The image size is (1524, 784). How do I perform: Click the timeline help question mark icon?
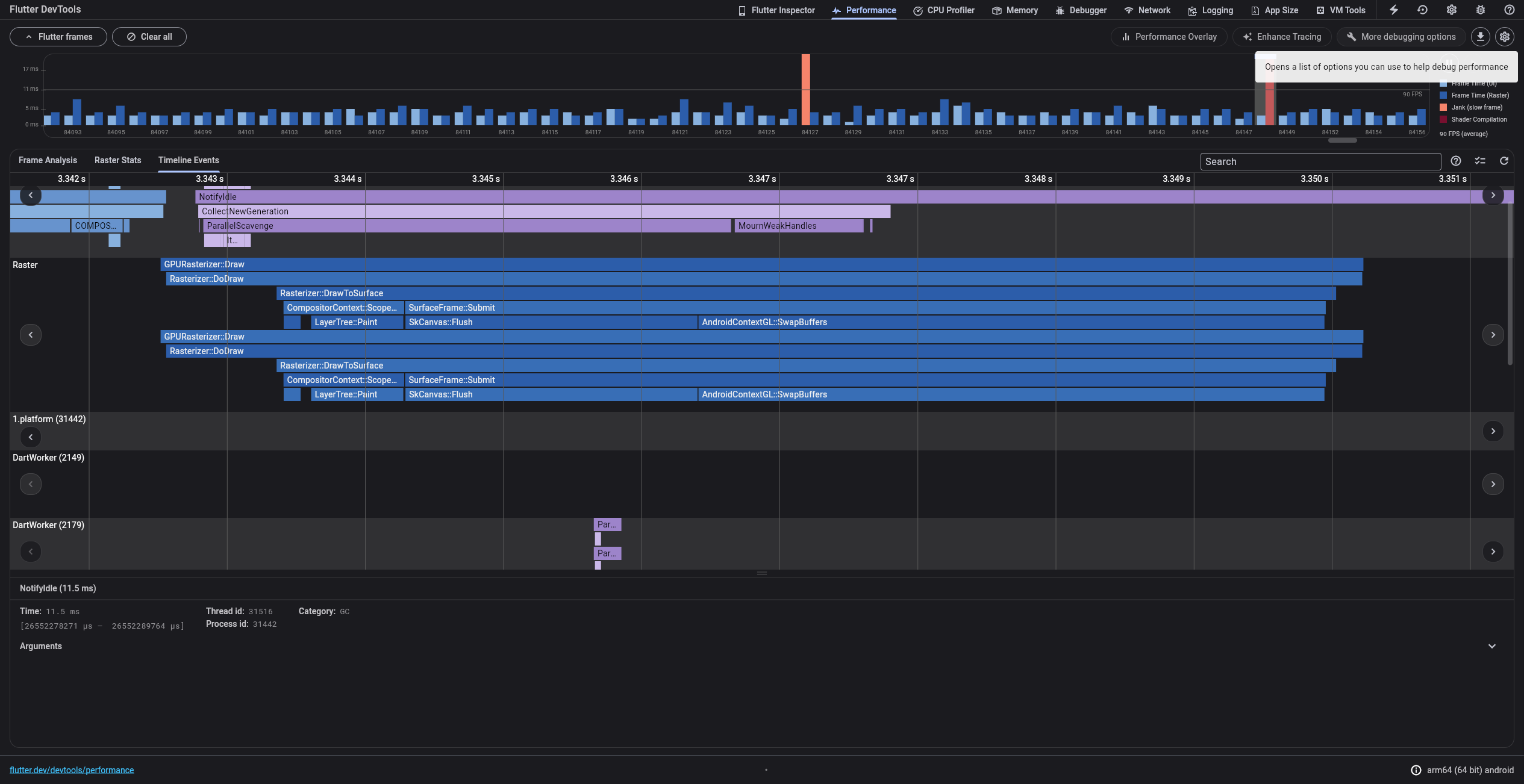pos(1455,161)
